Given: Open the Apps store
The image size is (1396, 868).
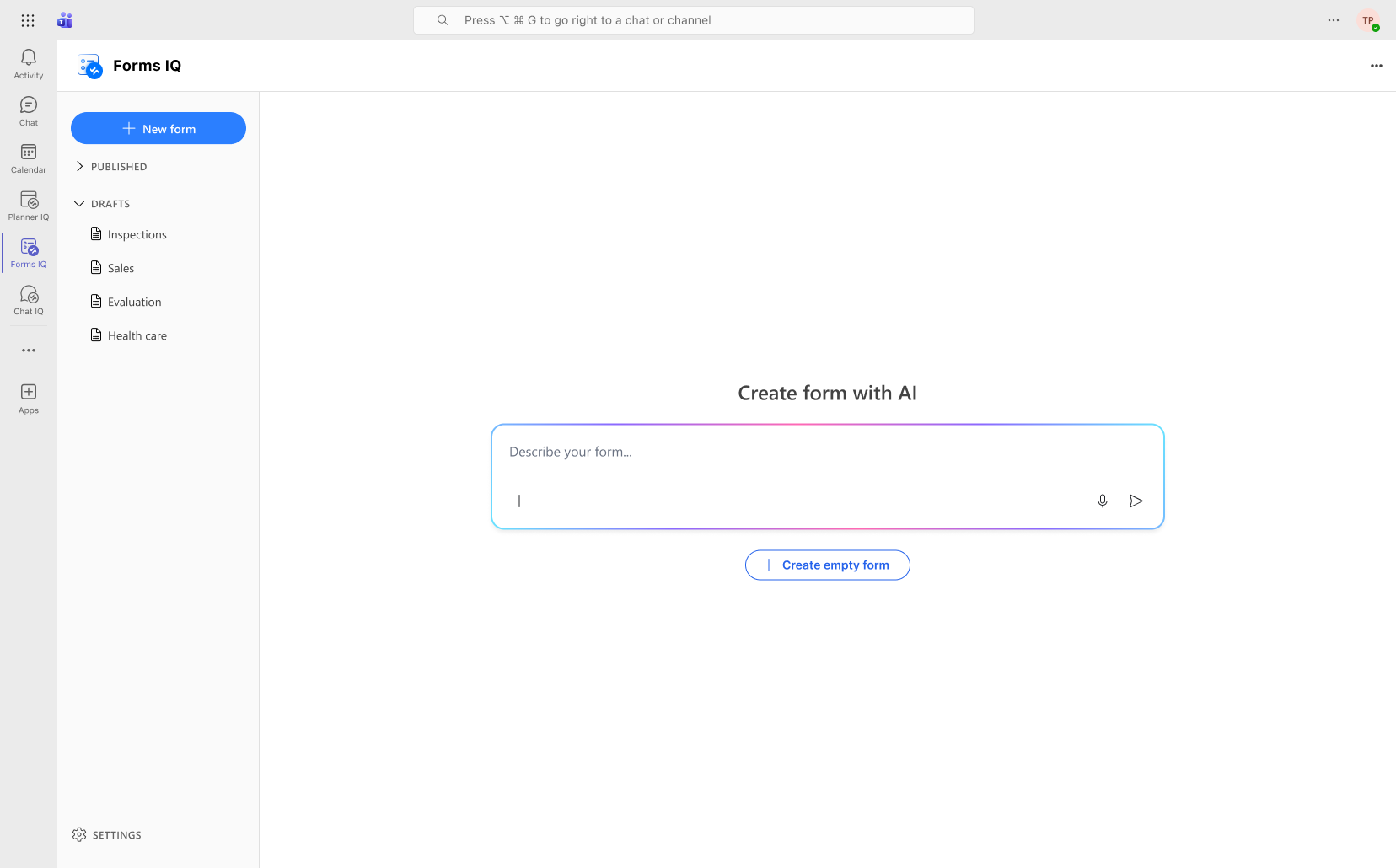Looking at the screenshot, I should tap(29, 399).
